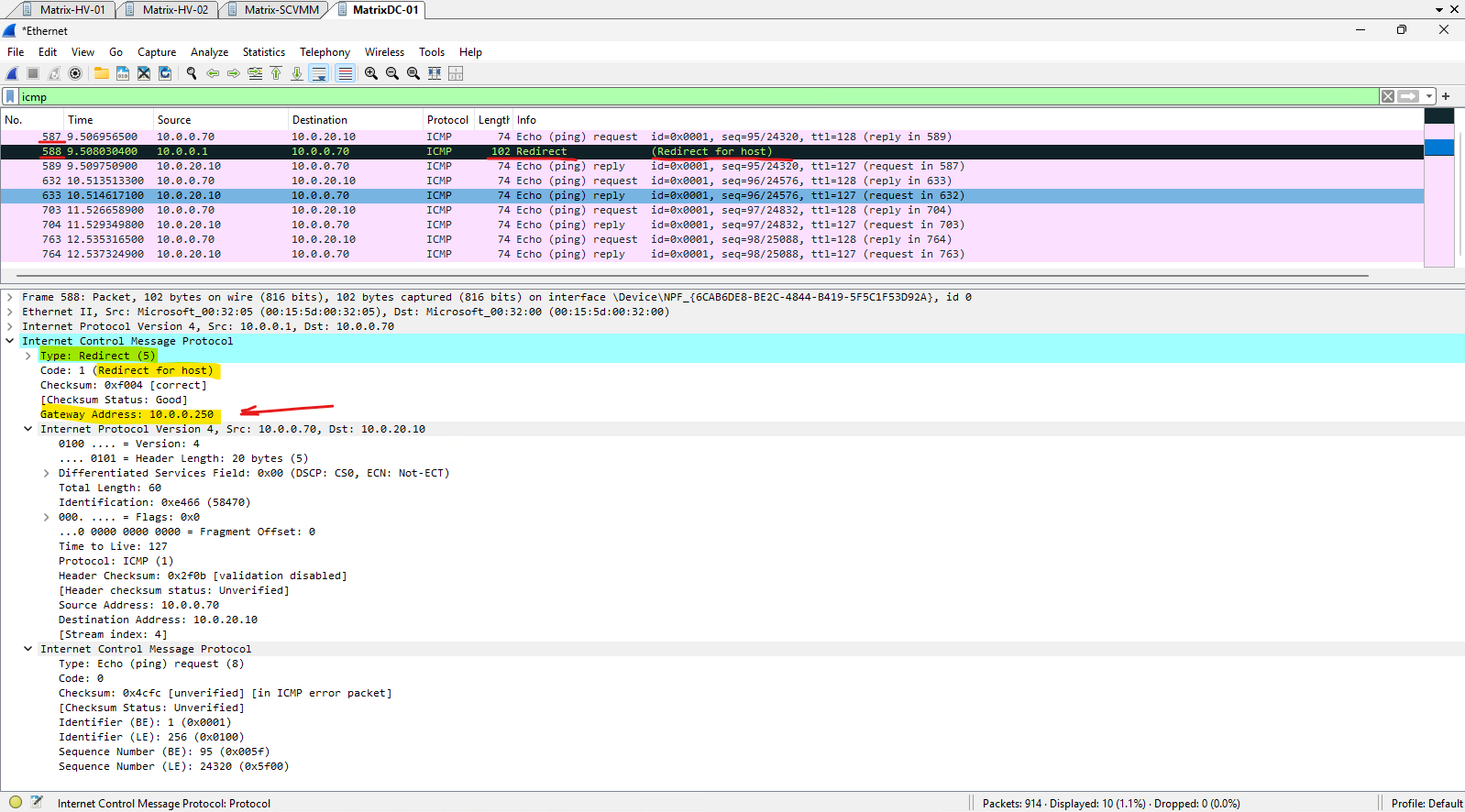
Task: Jump to the first packet
Action: coord(276,73)
